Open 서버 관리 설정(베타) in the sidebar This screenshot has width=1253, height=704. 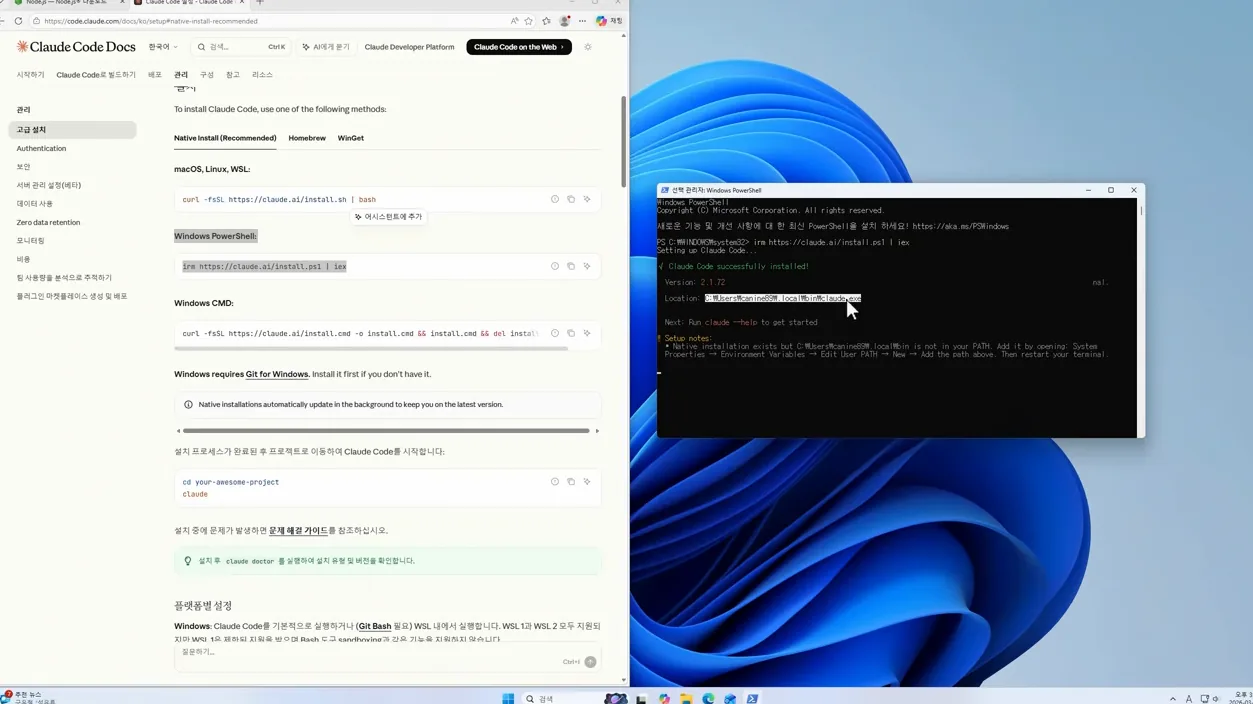pos(49,185)
